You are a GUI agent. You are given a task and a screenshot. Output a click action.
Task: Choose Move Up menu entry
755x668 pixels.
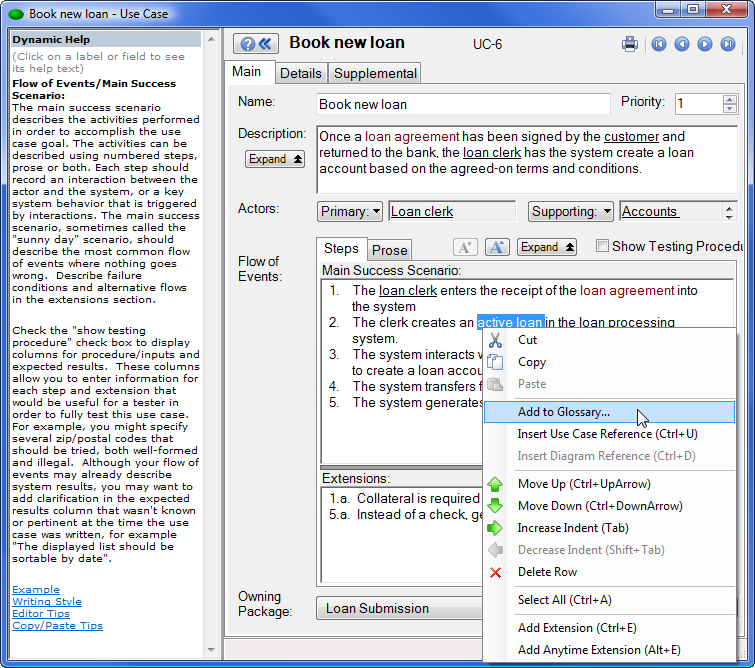tap(609, 484)
